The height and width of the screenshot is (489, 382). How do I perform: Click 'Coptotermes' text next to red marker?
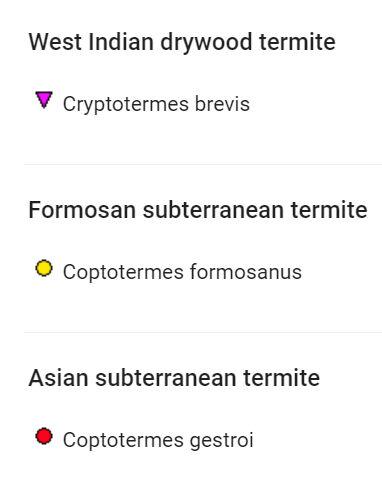point(123,440)
